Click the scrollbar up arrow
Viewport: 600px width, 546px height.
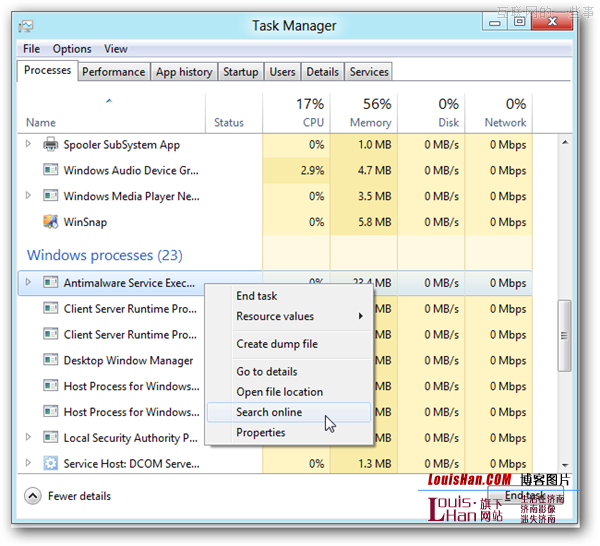tap(565, 143)
